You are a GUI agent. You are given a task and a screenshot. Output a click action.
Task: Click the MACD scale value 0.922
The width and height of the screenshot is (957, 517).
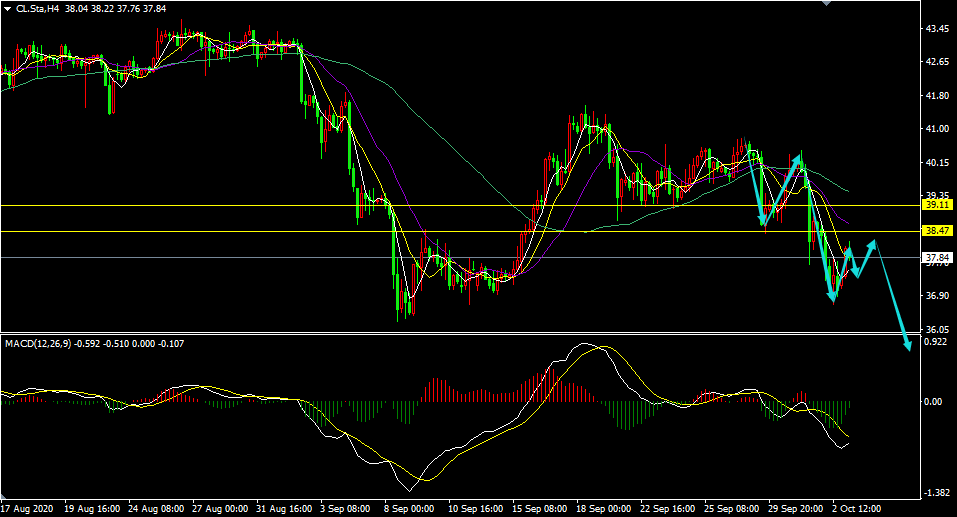coord(936,342)
